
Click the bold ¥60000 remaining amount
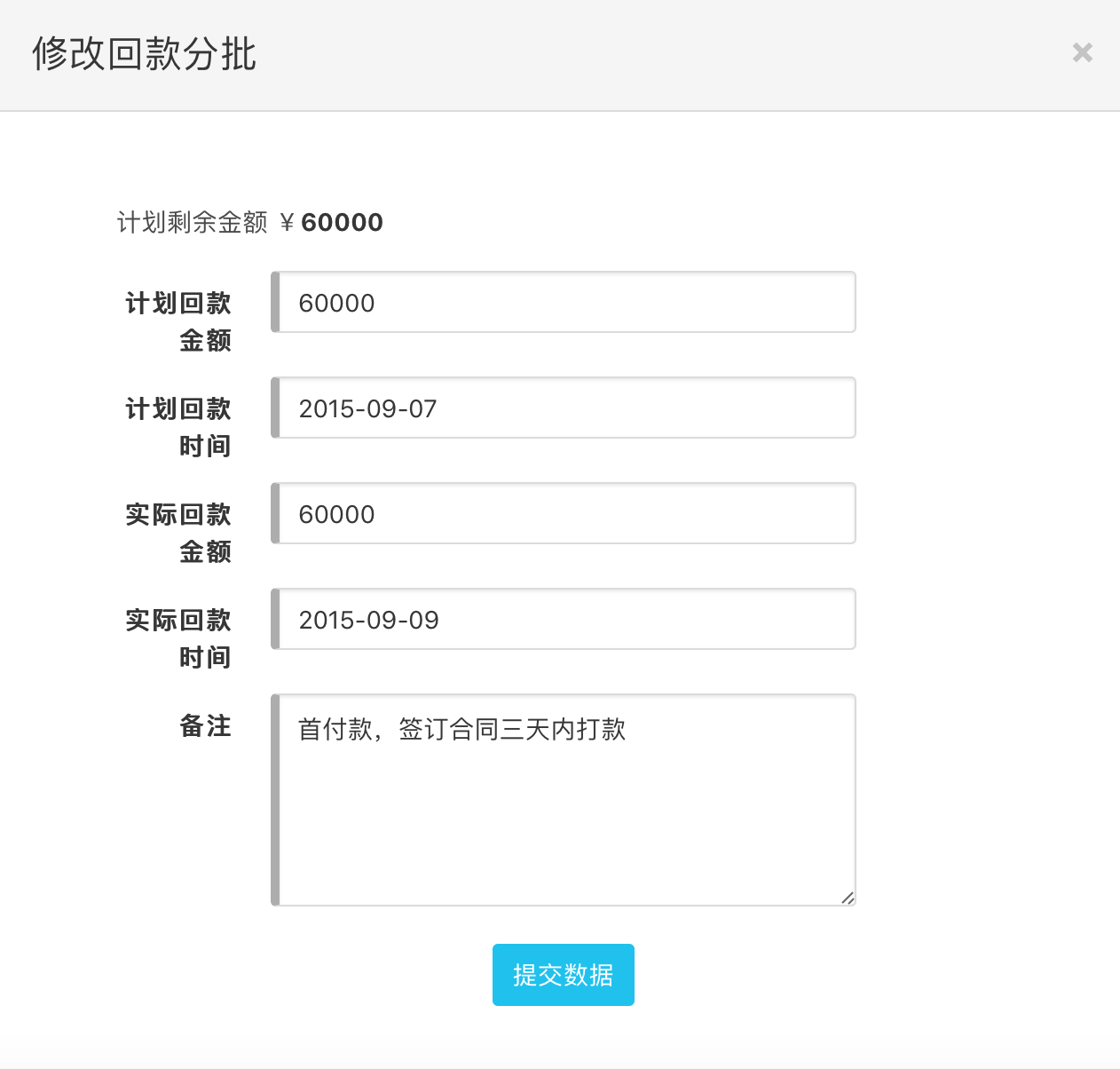pos(341,222)
